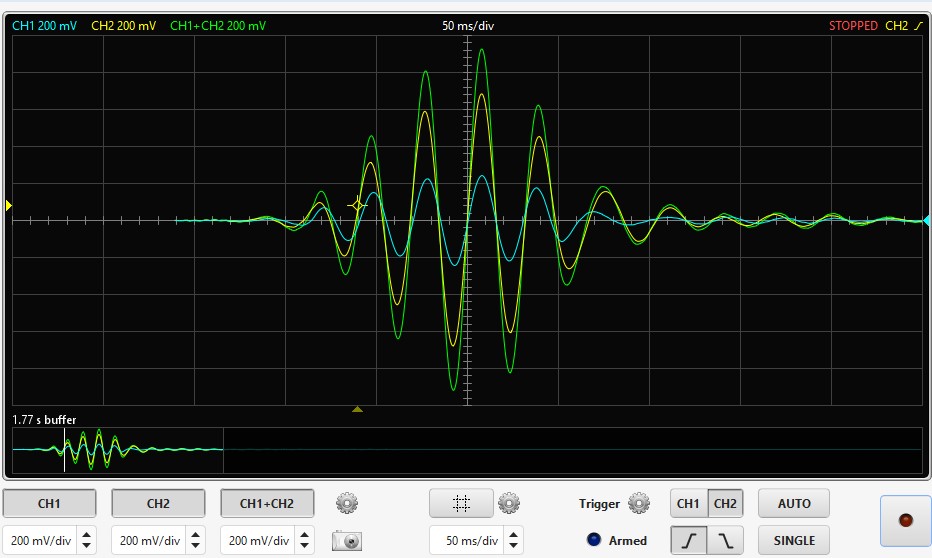Click the yellow 'CH2 200 mV' header label
This screenshot has height=558, width=932.
coord(124,26)
